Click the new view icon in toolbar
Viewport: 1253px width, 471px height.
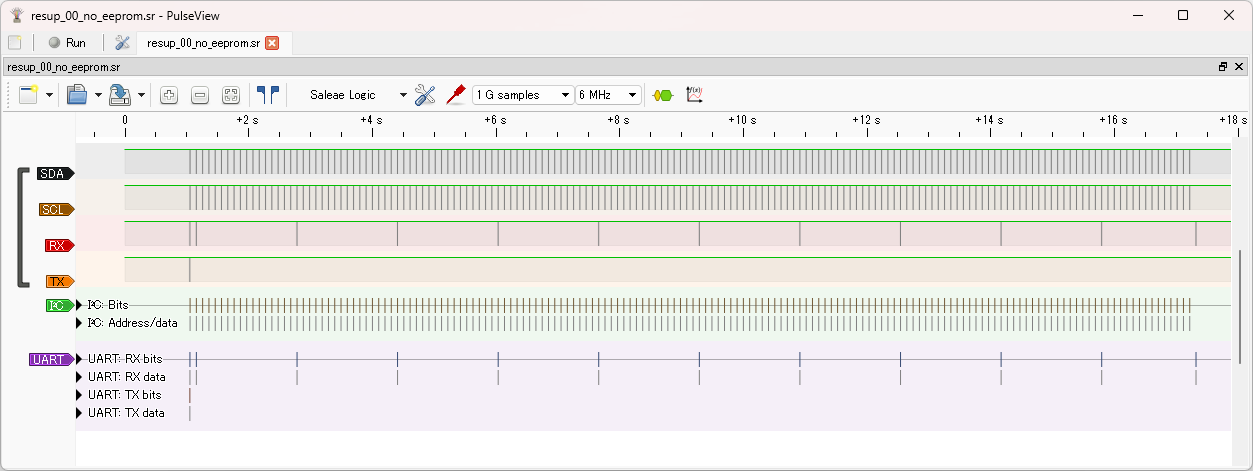[28, 95]
